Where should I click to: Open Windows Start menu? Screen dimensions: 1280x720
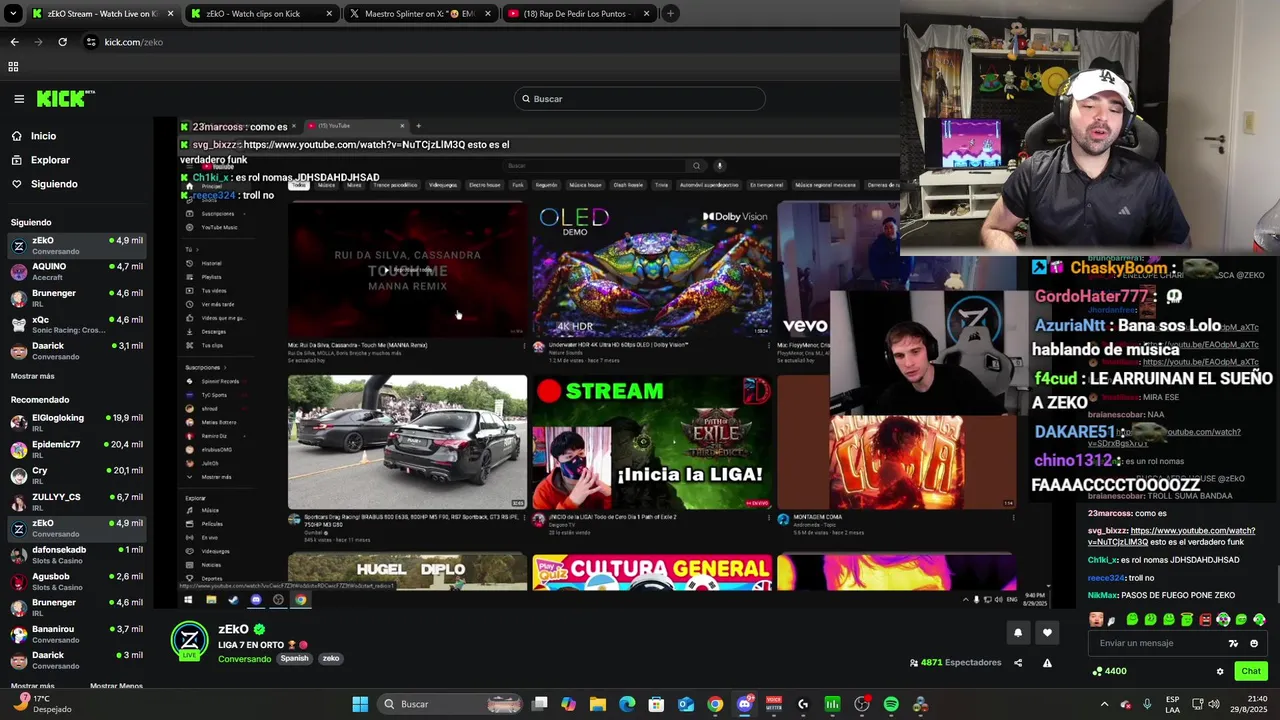point(360,704)
